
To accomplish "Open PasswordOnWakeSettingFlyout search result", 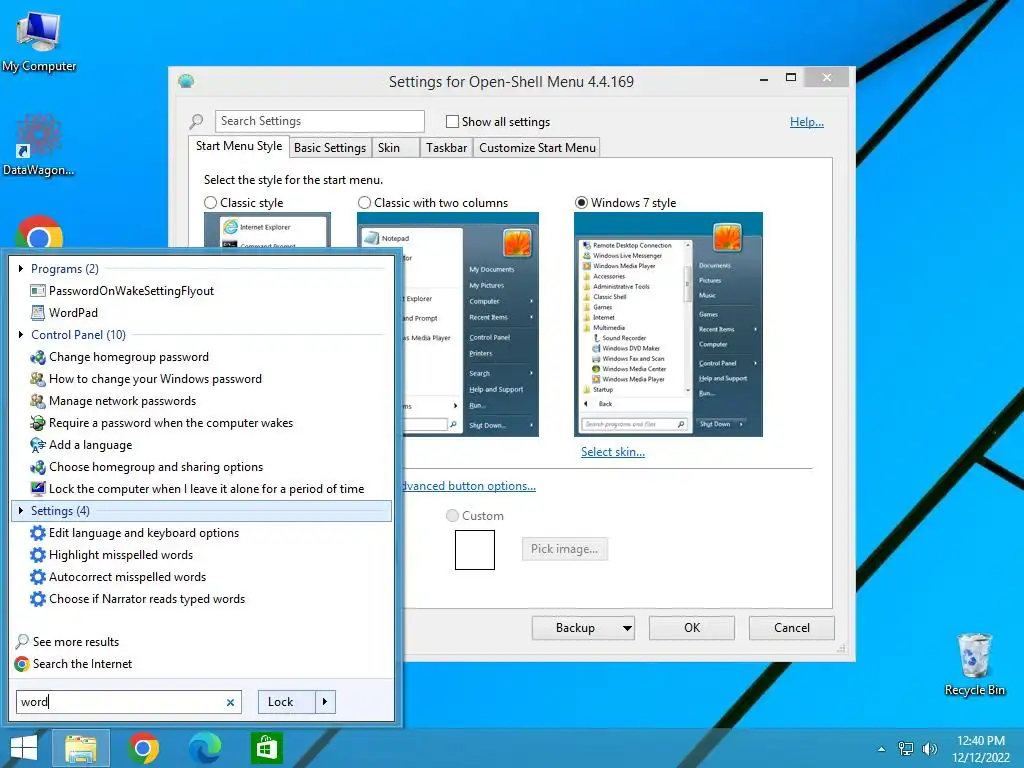I will coord(131,291).
